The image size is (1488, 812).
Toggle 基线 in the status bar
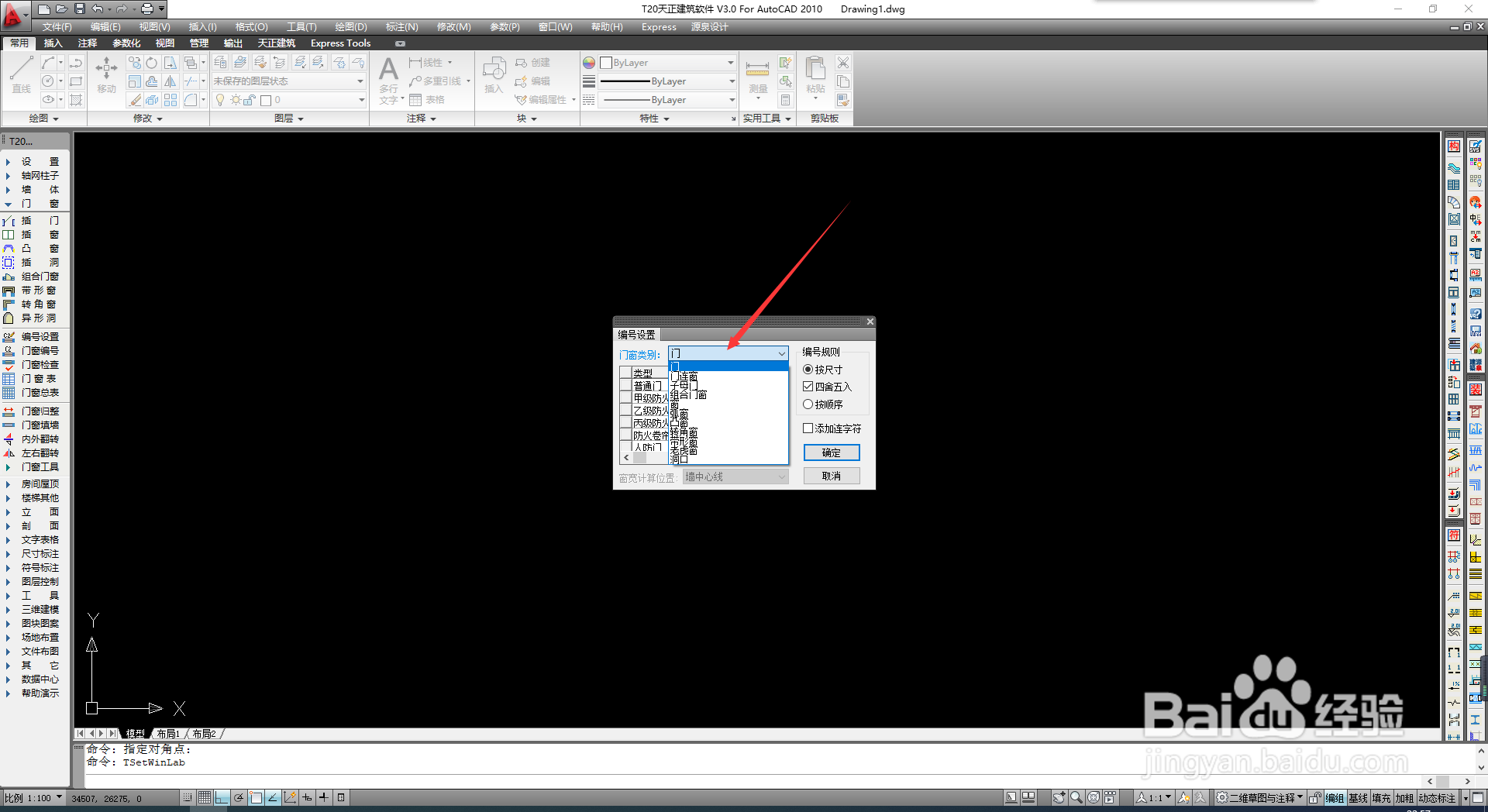pos(1358,797)
